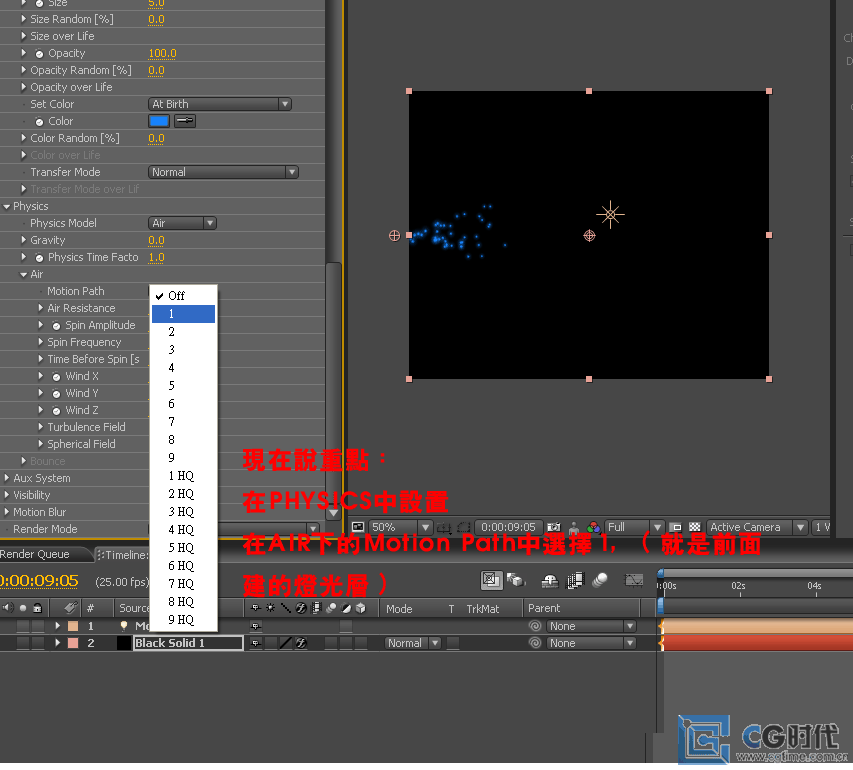This screenshot has height=770, width=853.
Task: Open the Physics Model 'Air' dropdown
Action: click(x=182, y=223)
